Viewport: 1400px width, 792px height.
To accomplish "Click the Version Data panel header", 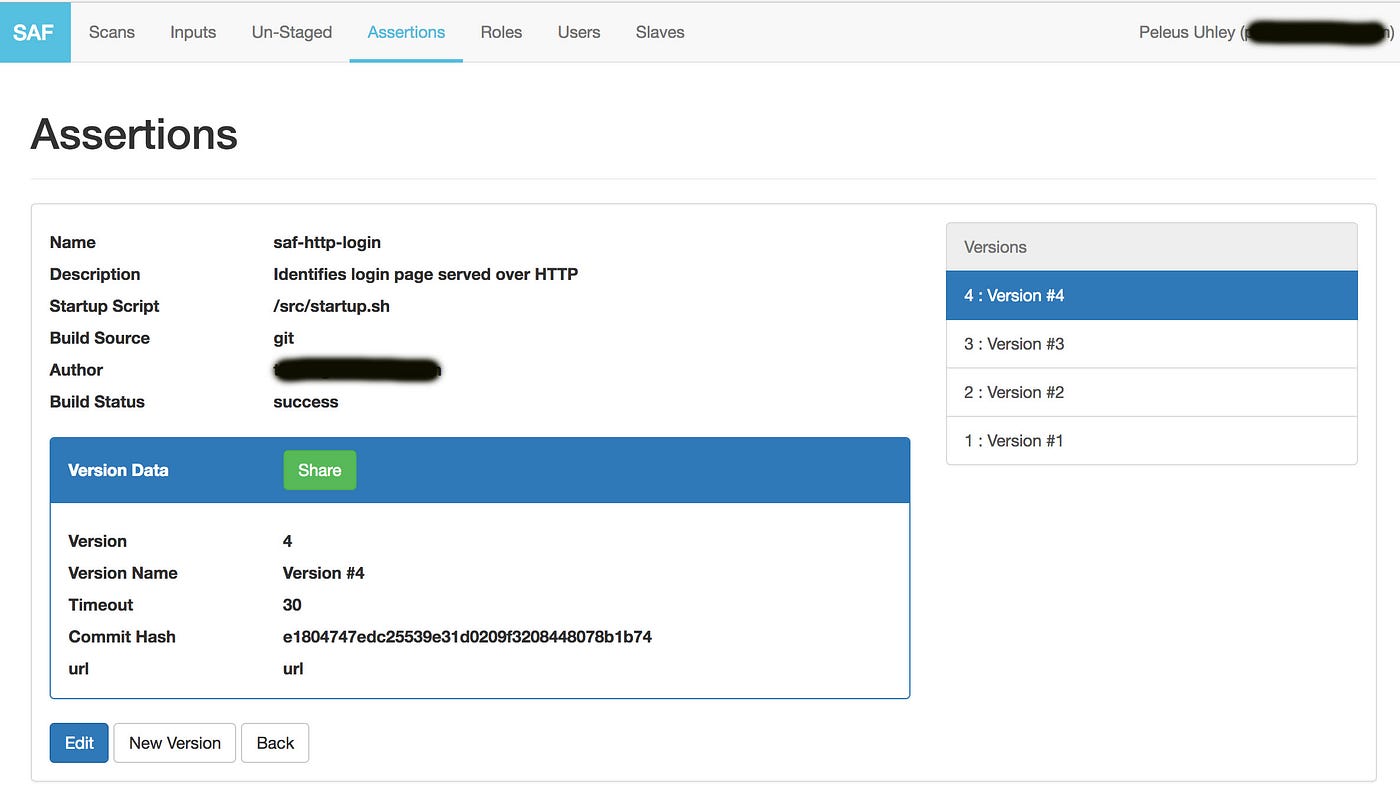I will 117,470.
